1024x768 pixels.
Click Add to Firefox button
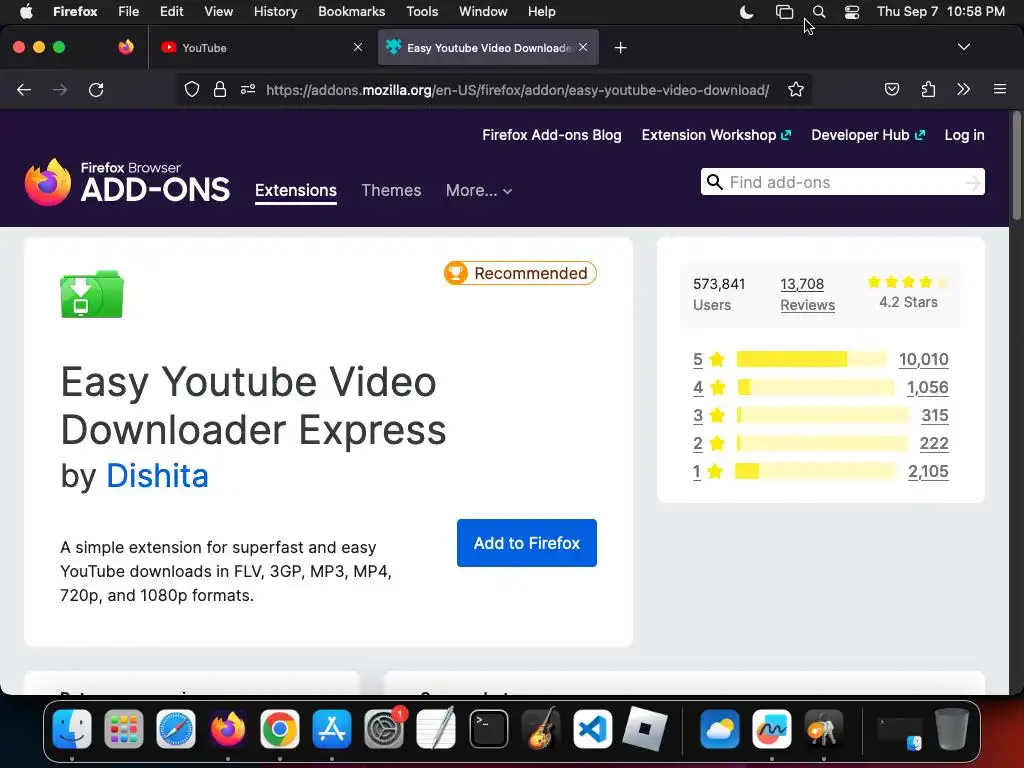coord(526,543)
